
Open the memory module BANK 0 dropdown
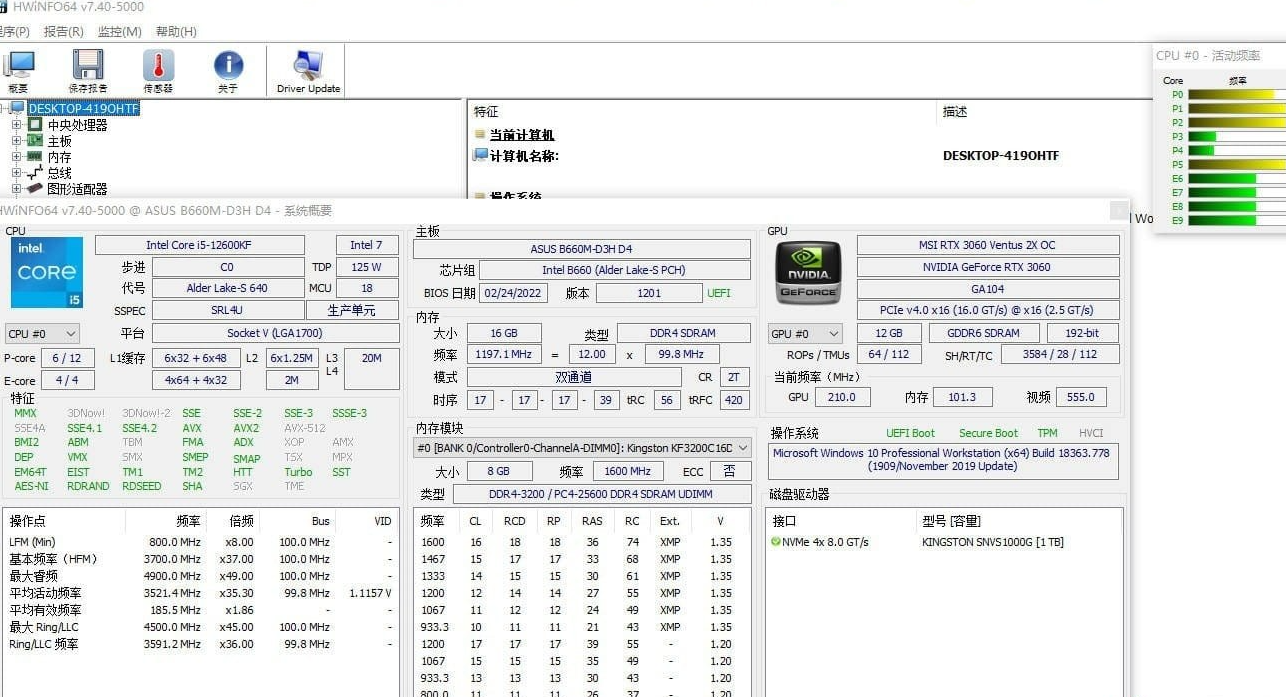click(x=582, y=448)
